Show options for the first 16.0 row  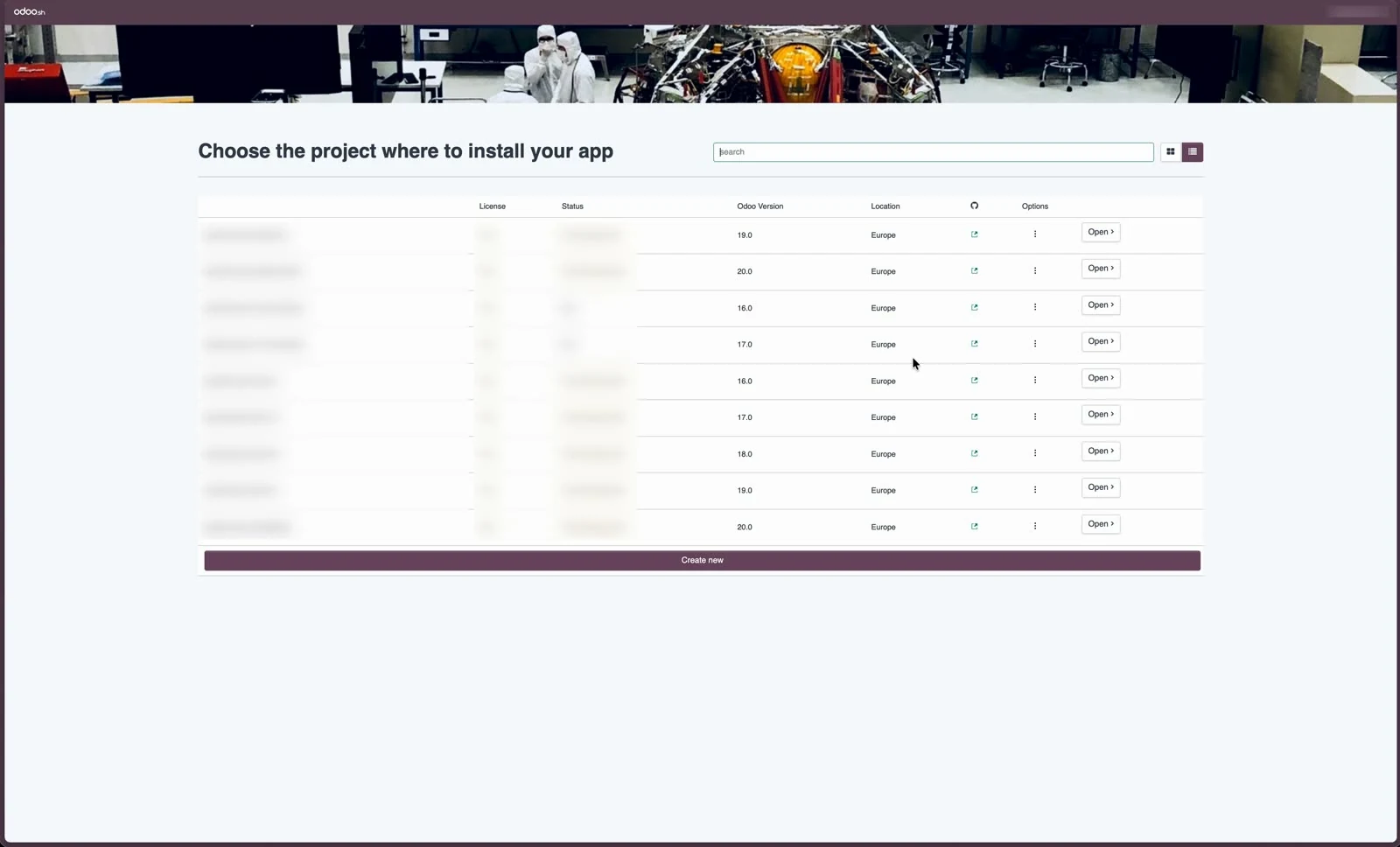coord(1034,307)
